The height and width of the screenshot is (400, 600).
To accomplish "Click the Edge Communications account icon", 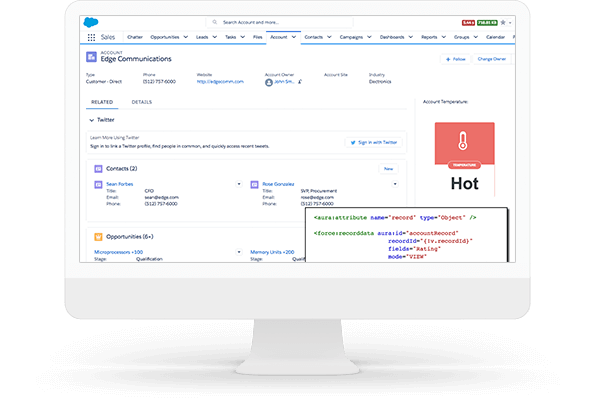I will click(x=91, y=57).
